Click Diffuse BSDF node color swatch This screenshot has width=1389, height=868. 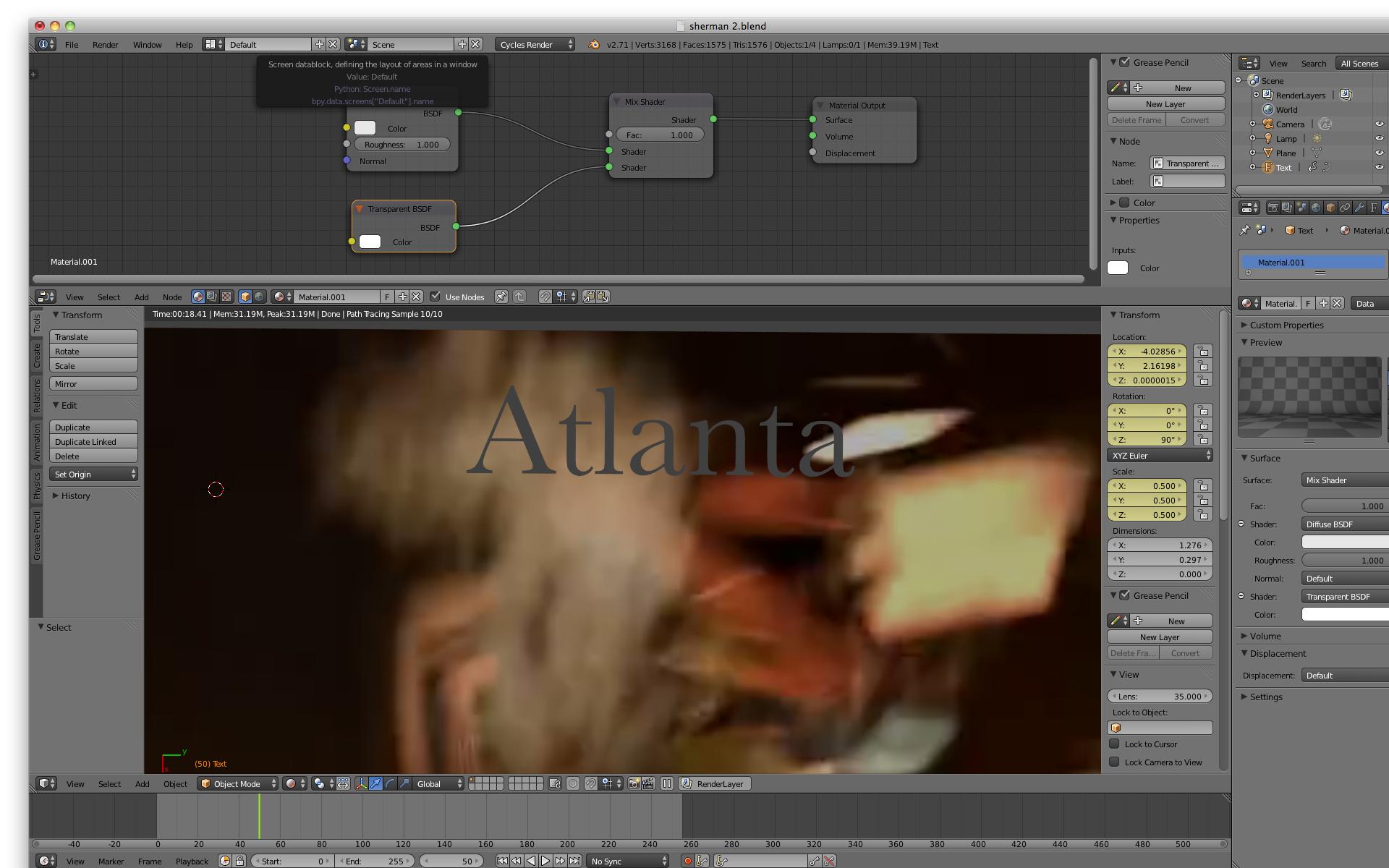click(365, 128)
